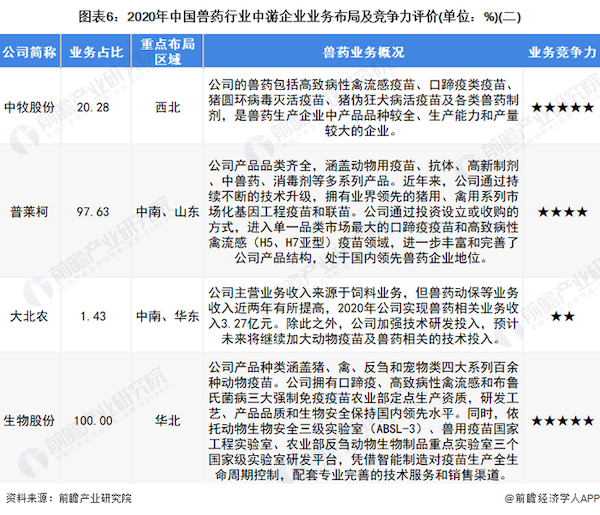600x515 pixels.
Task: Click the source note 资料来源：前瞻产业研究院
Action: (68, 498)
